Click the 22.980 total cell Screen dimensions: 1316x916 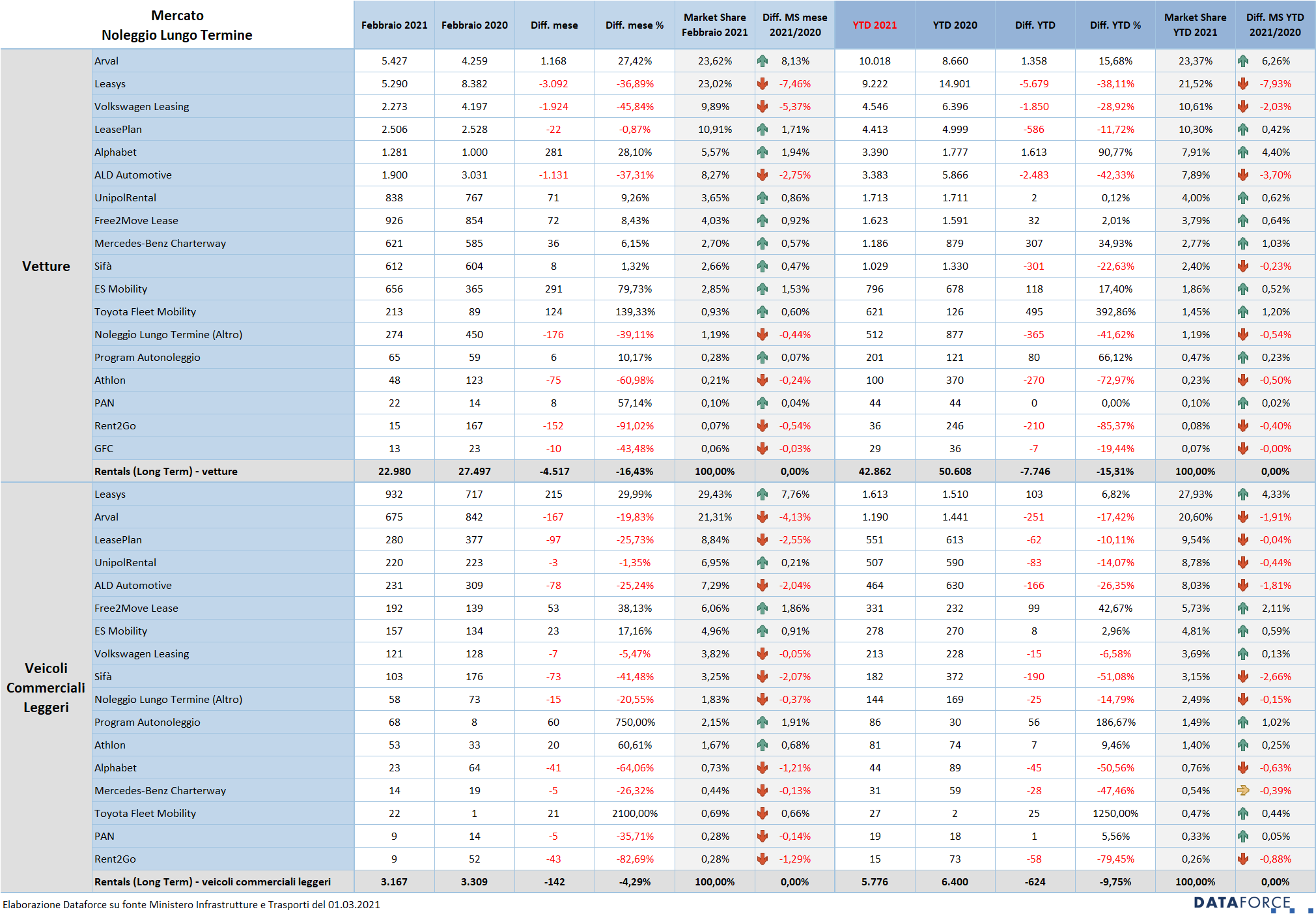tap(395, 471)
